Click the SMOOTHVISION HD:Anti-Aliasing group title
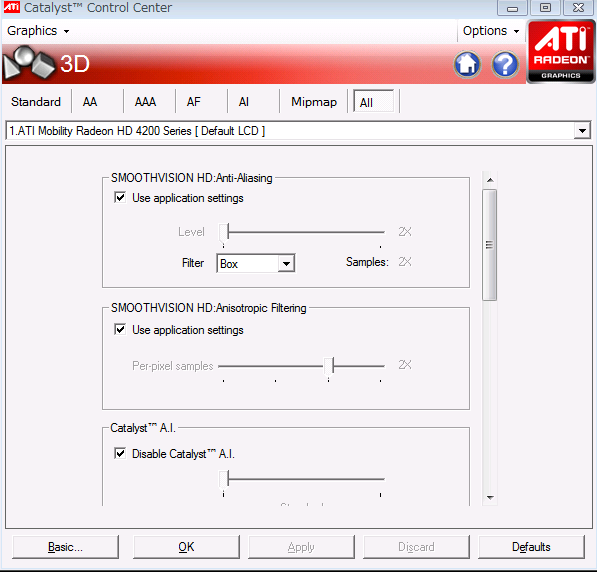The width and height of the screenshot is (597, 572). coord(192,178)
